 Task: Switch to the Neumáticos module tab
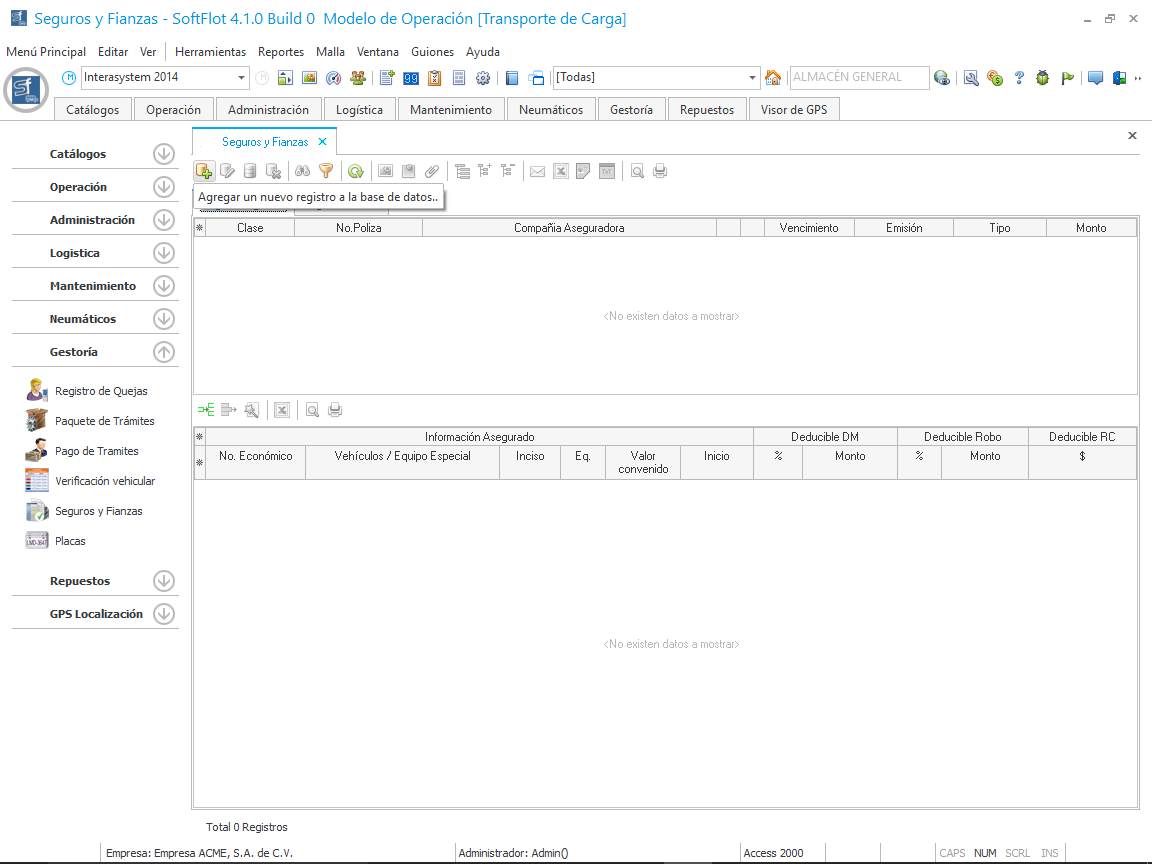[x=551, y=110]
